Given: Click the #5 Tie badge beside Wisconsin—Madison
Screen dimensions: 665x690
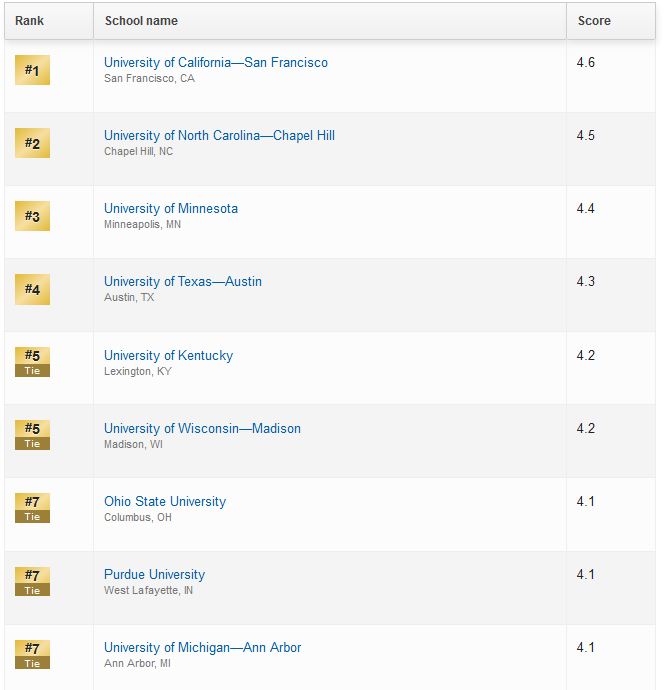Looking at the screenshot, I should [x=32, y=435].
